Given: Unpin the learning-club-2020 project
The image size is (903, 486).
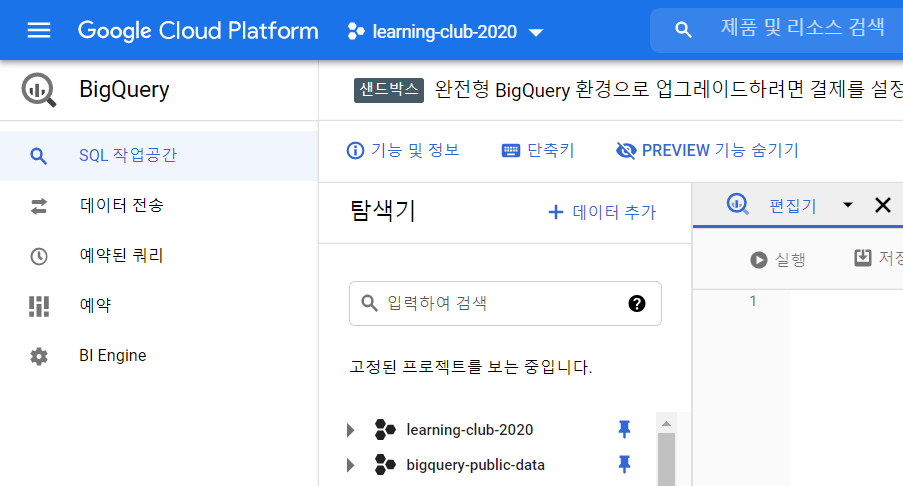Looking at the screenshot, I should tap(624, 429).
